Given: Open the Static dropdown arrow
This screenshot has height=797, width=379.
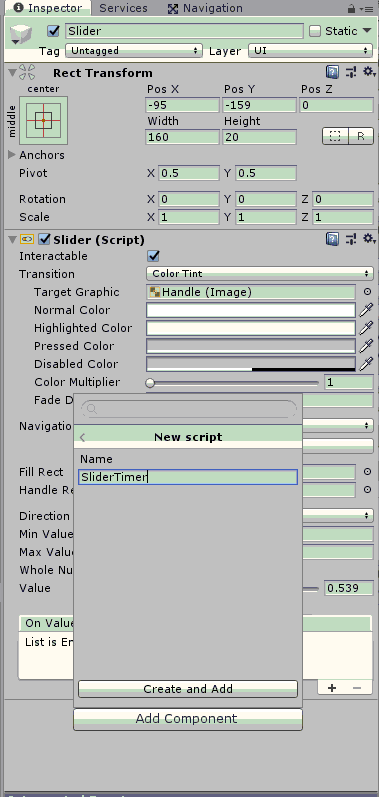Looking at the screenshot, I should [367, 31].
